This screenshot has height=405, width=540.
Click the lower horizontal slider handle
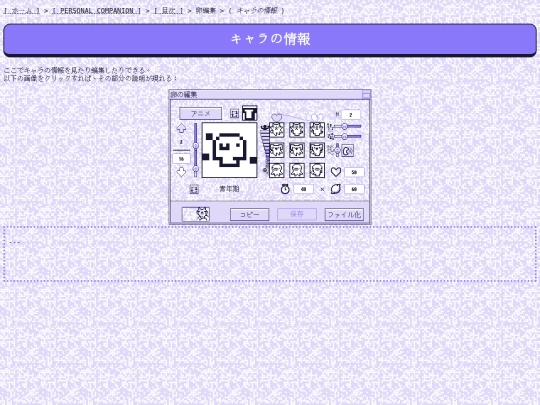coord(344,136)
